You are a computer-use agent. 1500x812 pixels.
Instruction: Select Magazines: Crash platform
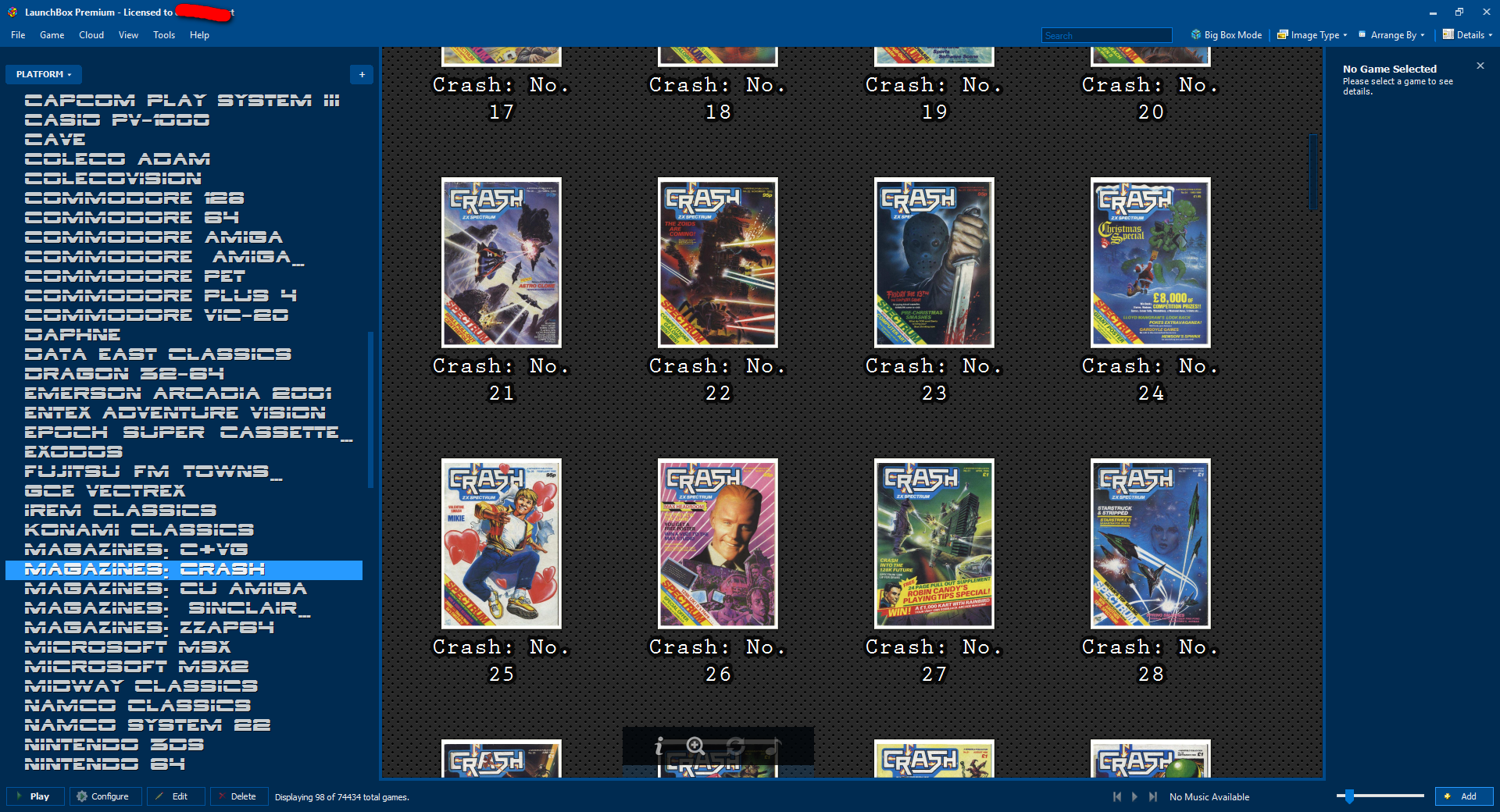184,570
